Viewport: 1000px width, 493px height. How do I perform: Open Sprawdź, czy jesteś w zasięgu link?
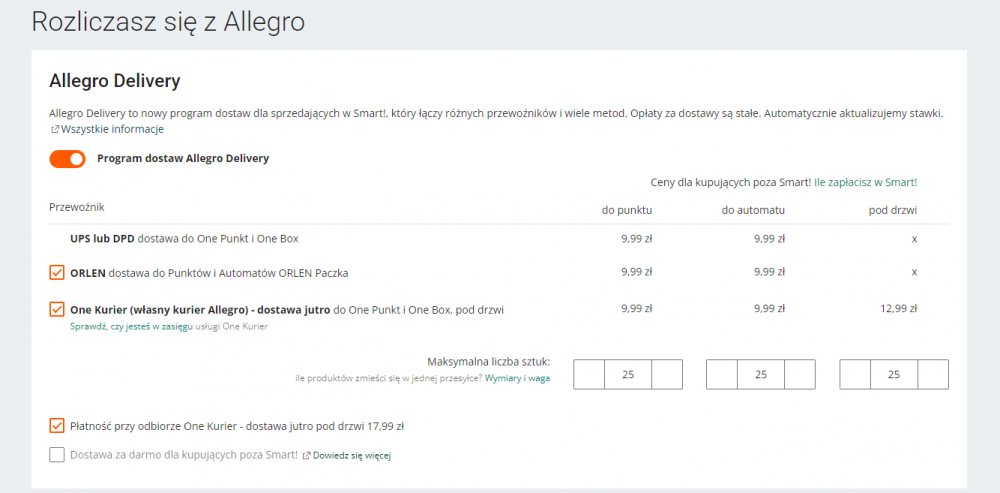coord(131,327)
